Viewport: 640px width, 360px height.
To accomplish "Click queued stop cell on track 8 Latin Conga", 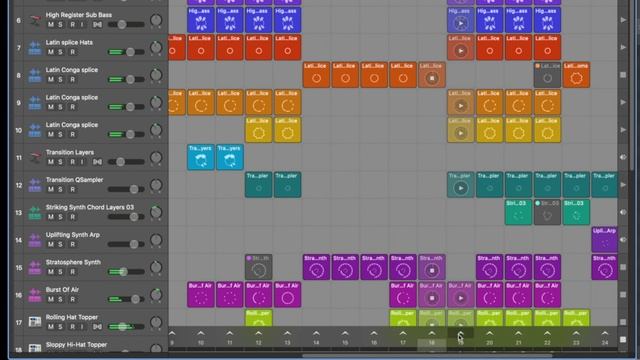I will (432, 75).
